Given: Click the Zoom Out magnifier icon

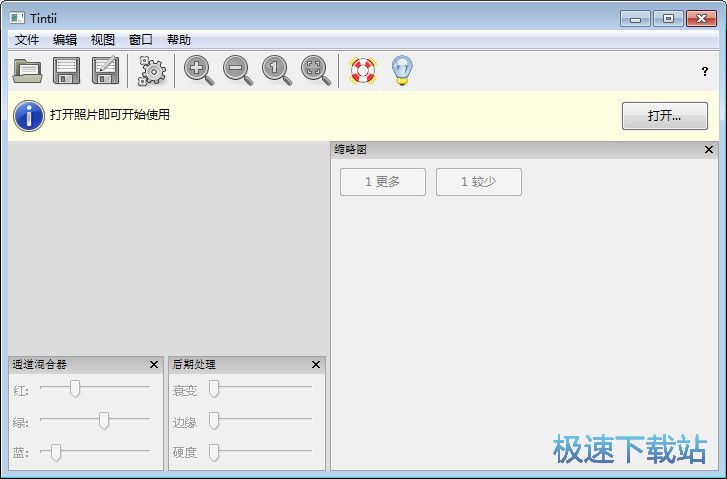Looking at the screenshot, I should [x=237, y=71].
